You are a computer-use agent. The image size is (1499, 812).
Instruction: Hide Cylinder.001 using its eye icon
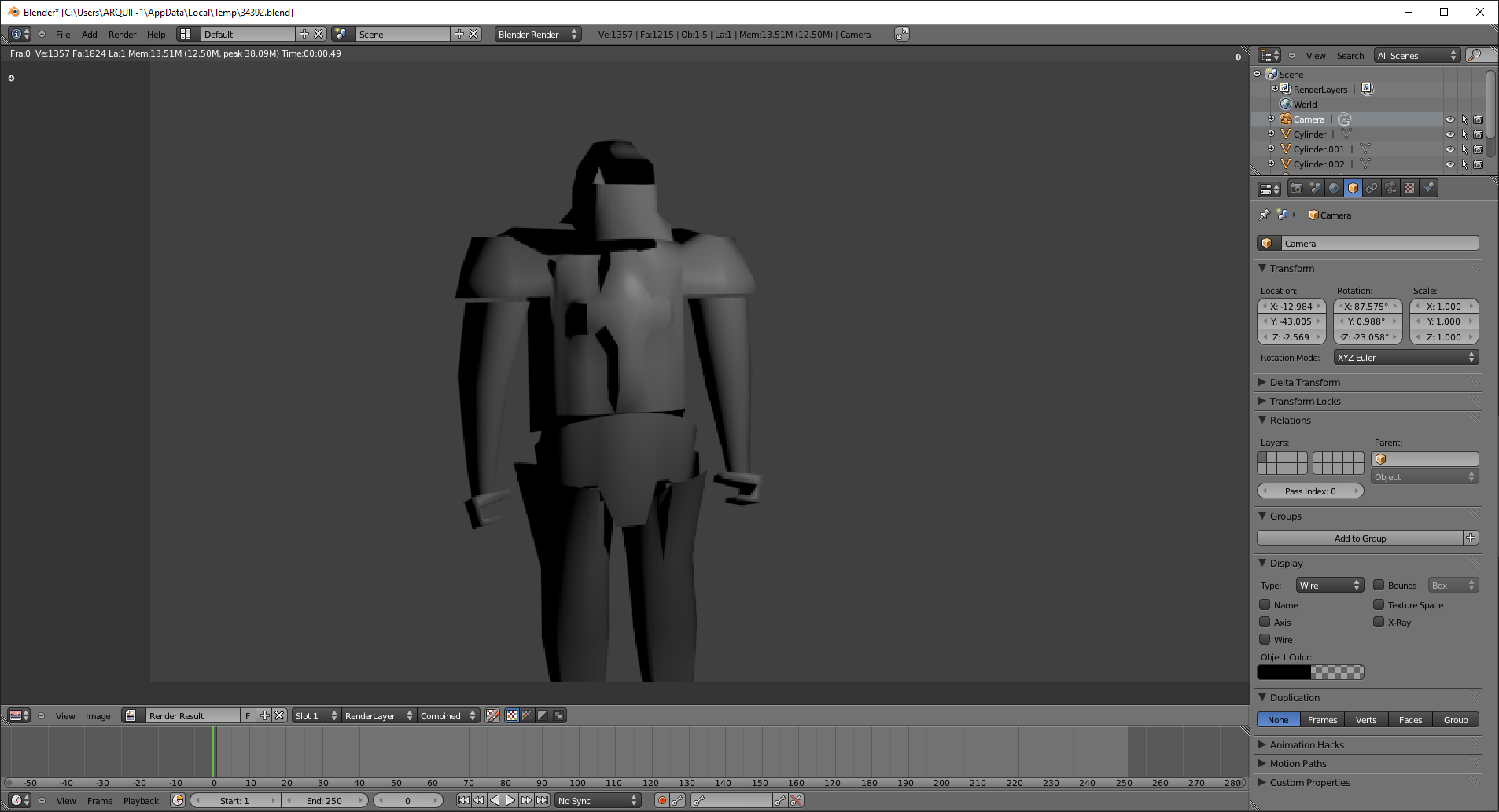(x=1449, y=149)
